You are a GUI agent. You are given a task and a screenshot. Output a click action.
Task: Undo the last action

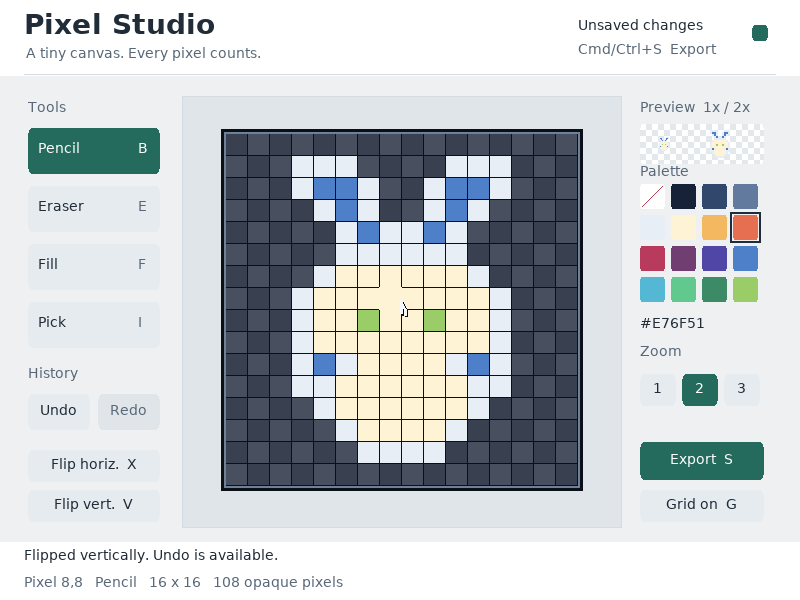pos(59,411)
